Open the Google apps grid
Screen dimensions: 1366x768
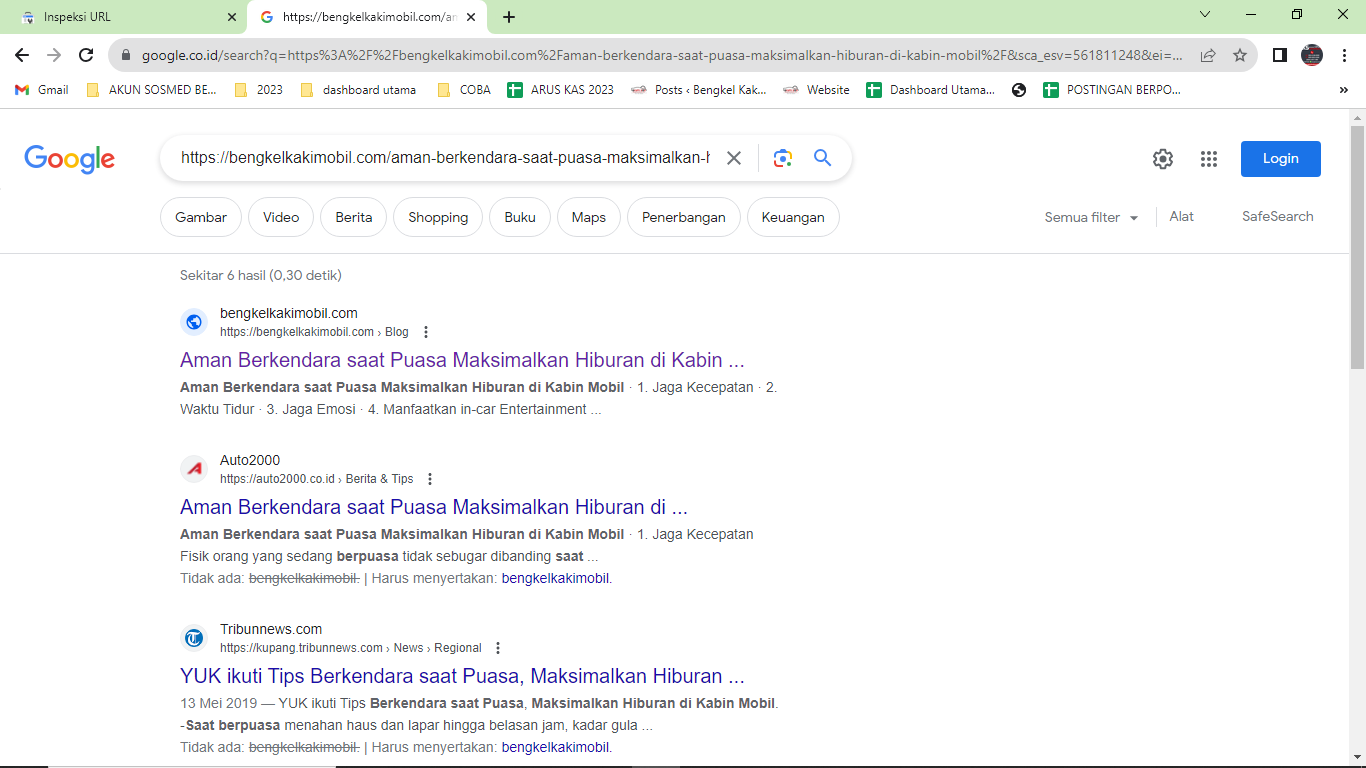[x=1209, y=159]
